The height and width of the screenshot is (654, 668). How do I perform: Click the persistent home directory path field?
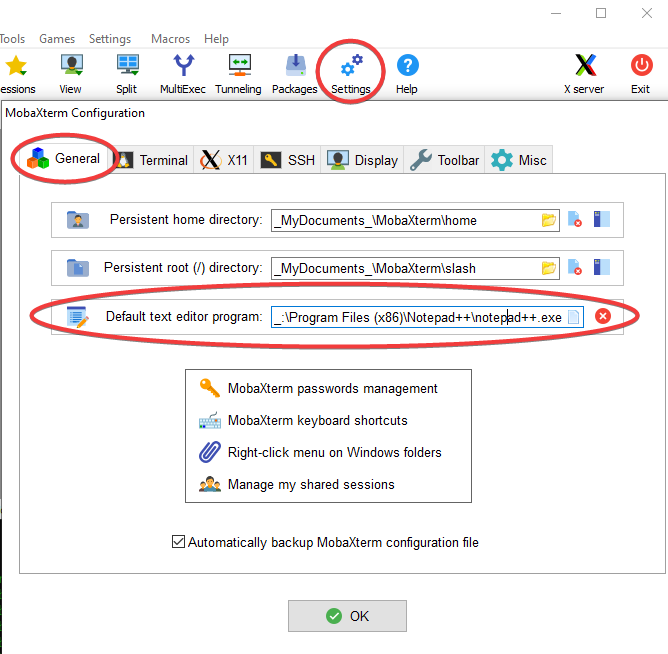pos(403,220)
